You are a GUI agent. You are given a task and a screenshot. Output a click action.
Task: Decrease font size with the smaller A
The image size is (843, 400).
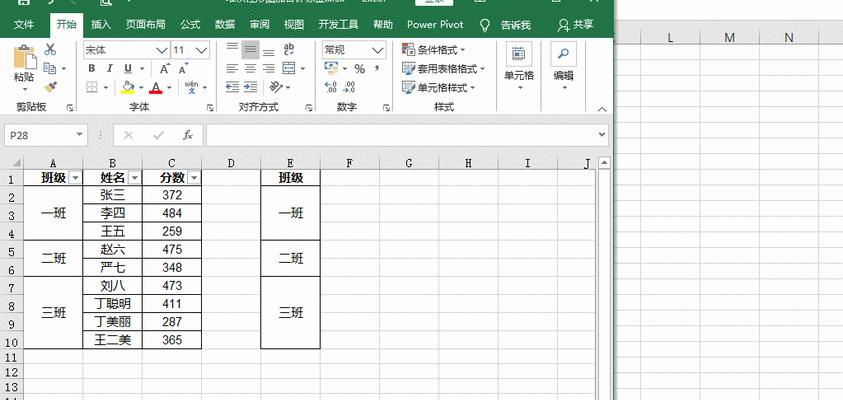[183, 69]
